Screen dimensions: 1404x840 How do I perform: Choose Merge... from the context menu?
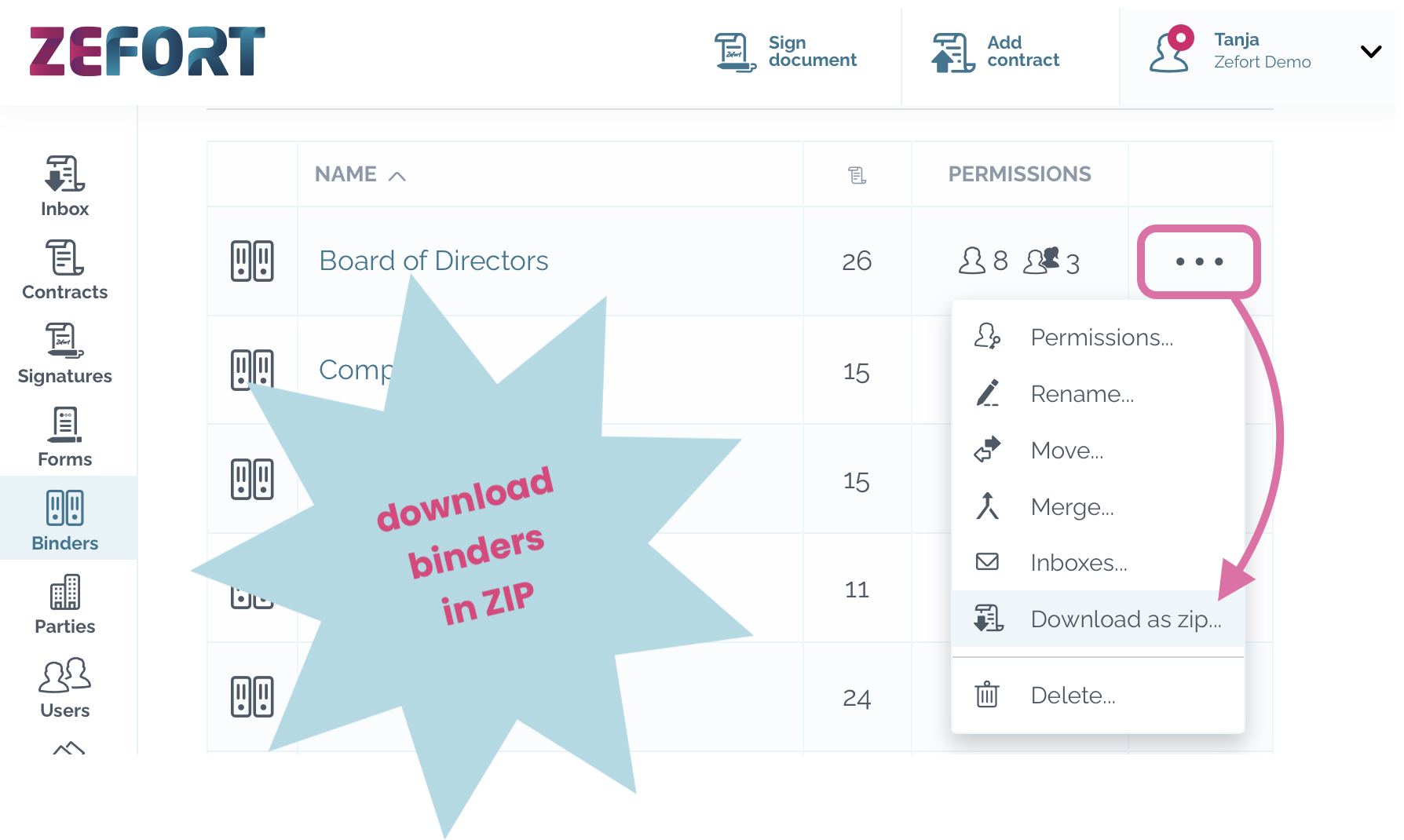pyautogui.click(x=1098, y=506)
